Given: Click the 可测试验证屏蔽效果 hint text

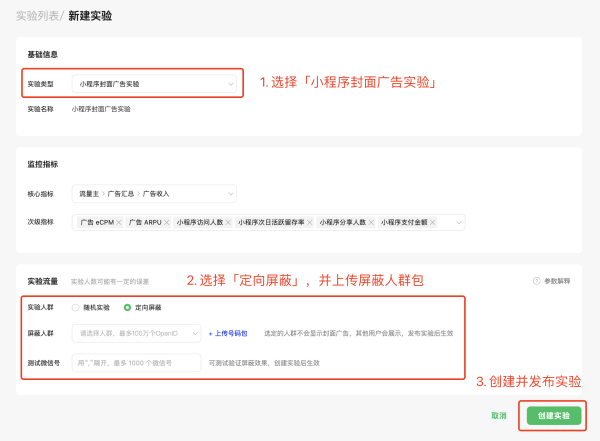Looking at the screenshot, I should (x=264, y=363).
